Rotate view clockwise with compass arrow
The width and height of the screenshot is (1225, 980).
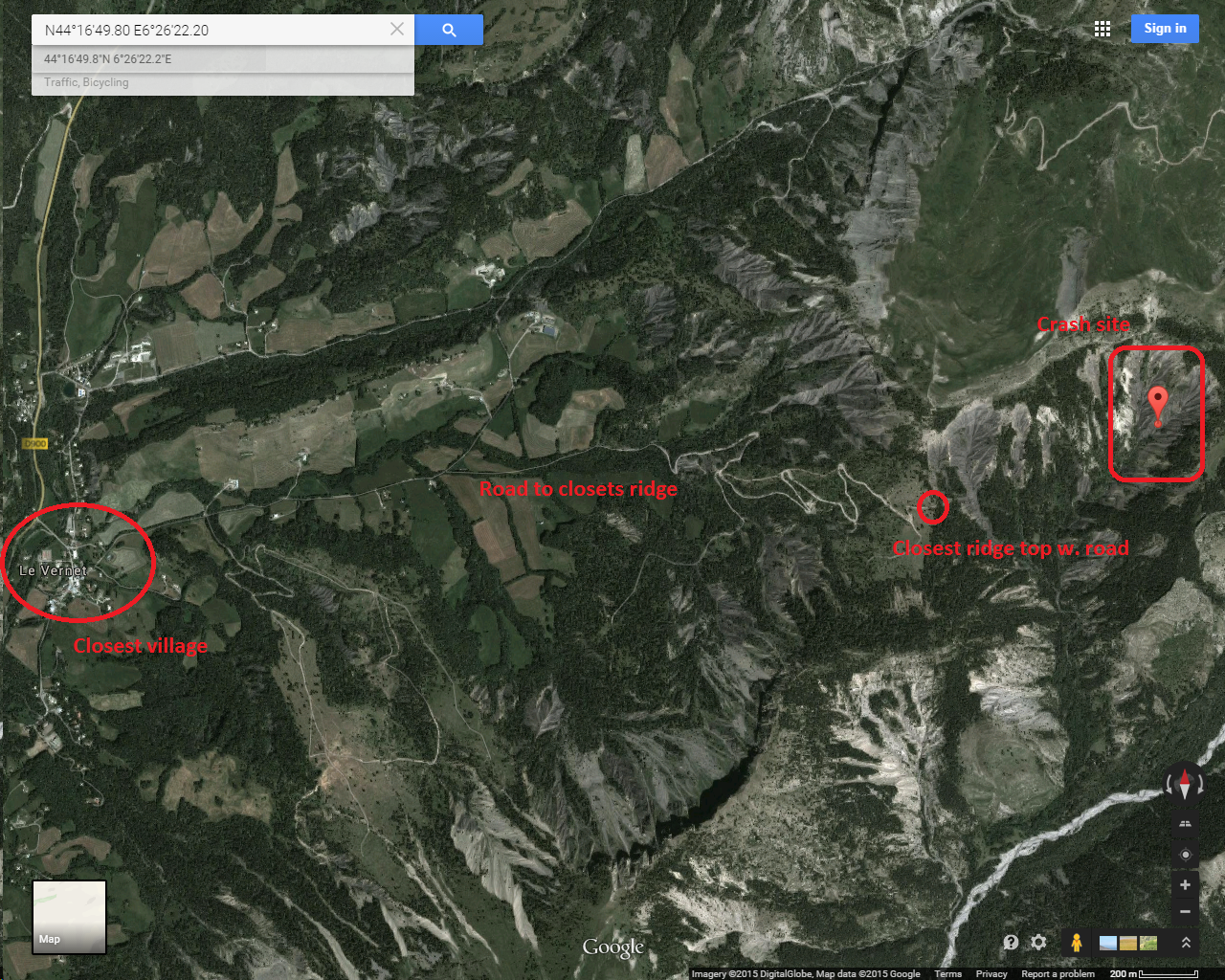tap(1202, 786)
